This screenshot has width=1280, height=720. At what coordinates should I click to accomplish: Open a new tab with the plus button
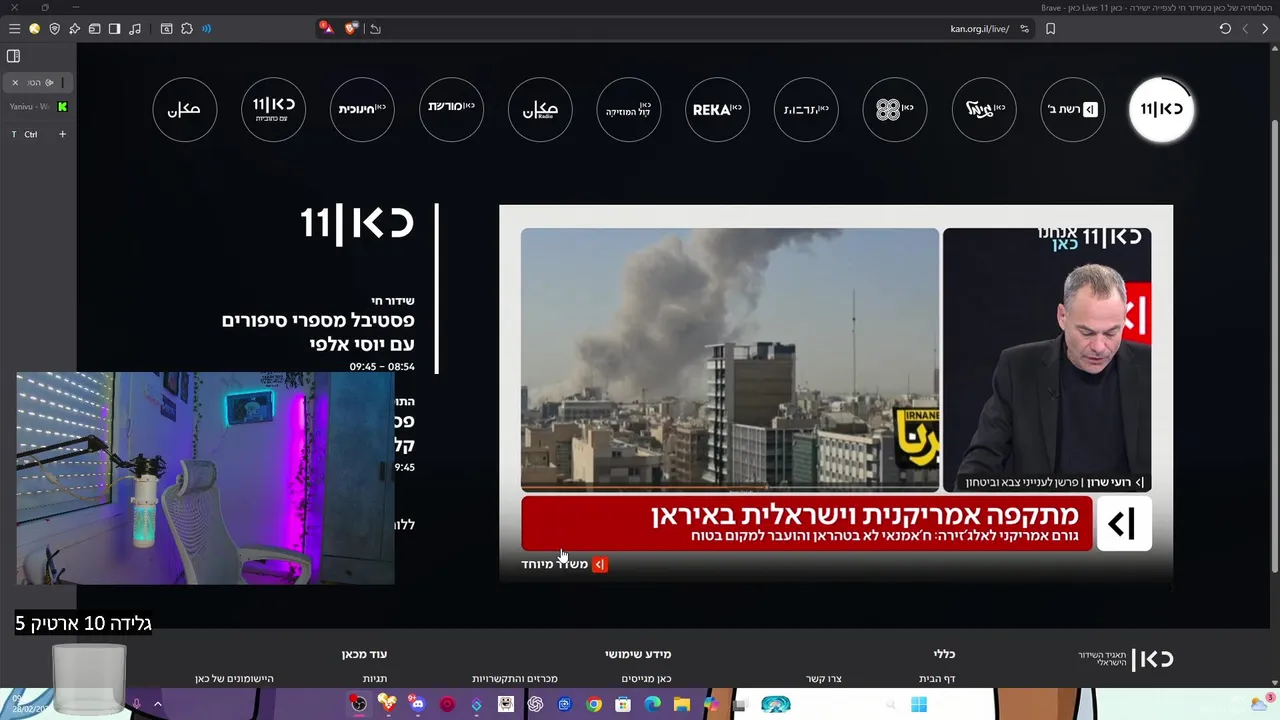62,134
